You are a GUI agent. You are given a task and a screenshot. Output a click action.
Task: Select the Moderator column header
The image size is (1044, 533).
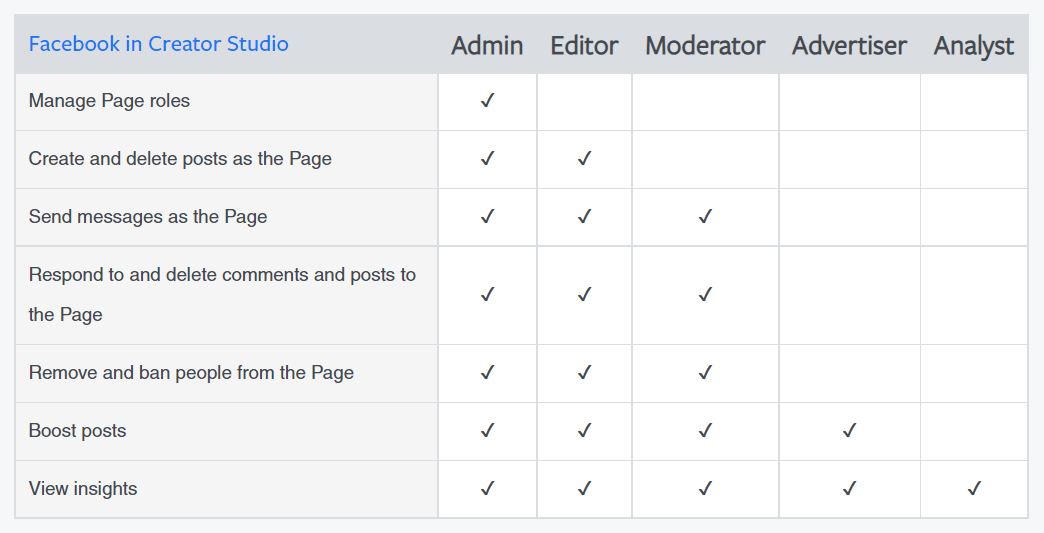(705, 46)
